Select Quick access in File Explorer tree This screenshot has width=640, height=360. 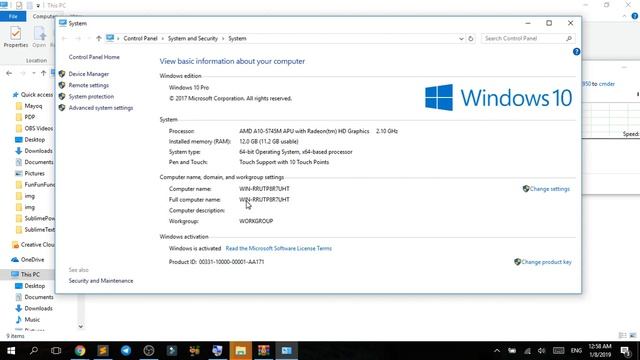(37, 95)
